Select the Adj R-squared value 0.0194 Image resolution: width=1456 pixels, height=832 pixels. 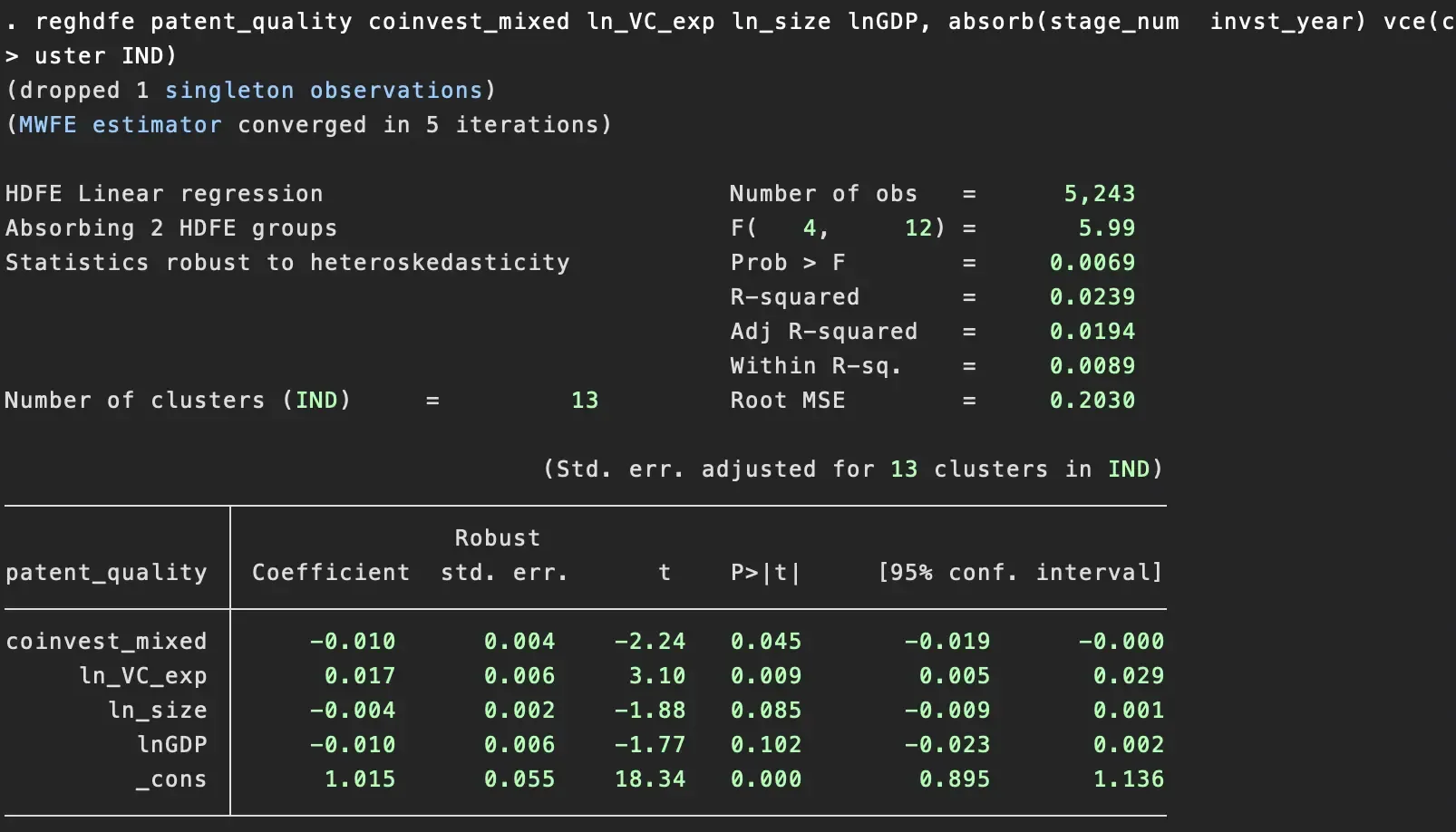pos(1092,332)
